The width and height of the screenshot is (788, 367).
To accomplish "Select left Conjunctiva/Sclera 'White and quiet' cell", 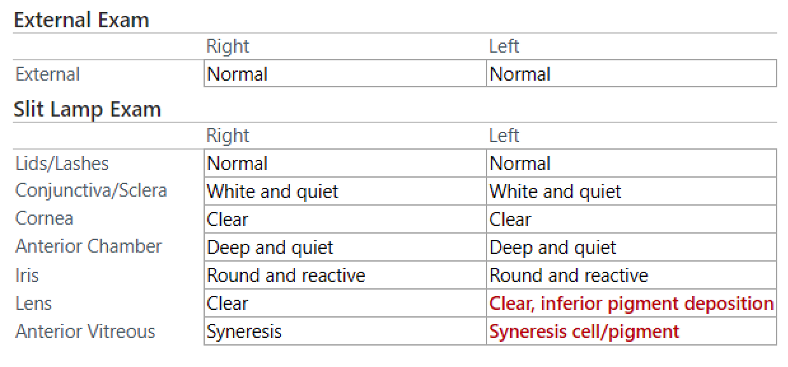I will pos(632,191).
